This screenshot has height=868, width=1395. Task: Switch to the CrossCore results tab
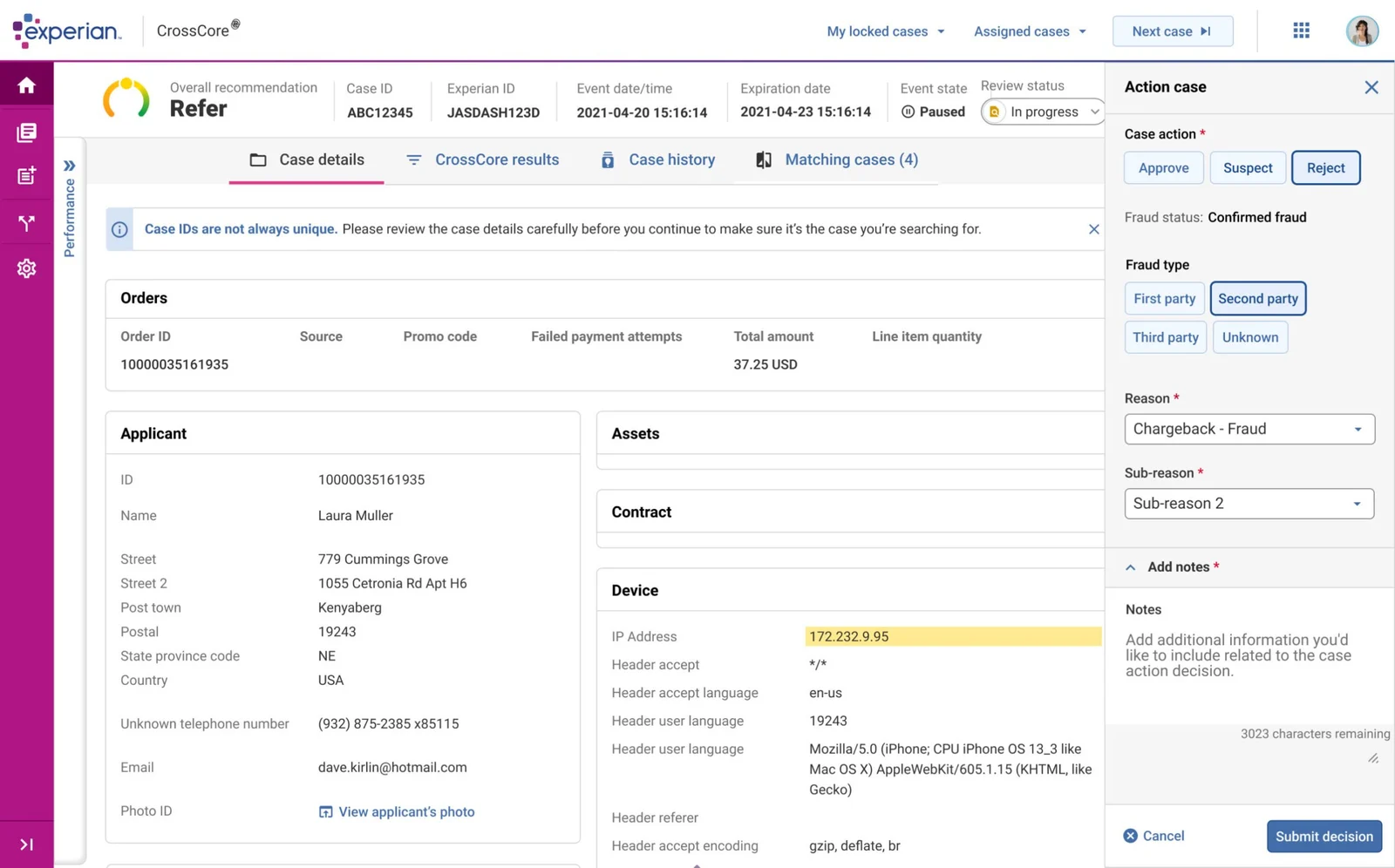482,159
